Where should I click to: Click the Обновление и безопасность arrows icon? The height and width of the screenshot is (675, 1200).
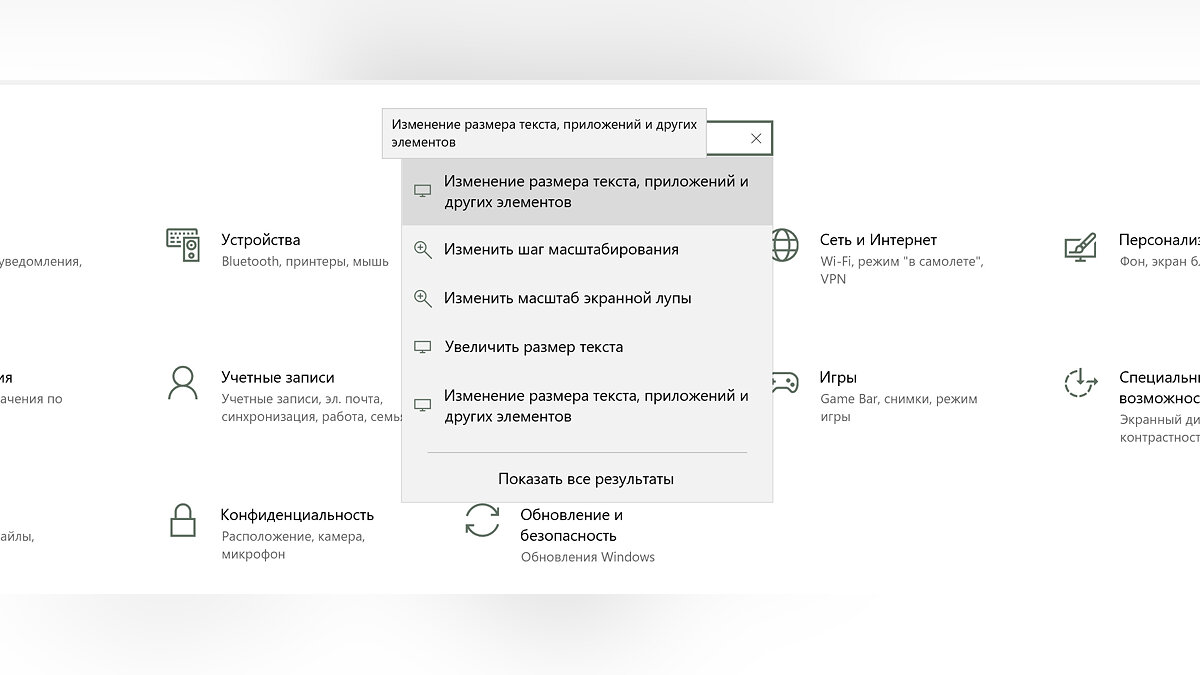point(482,521)
